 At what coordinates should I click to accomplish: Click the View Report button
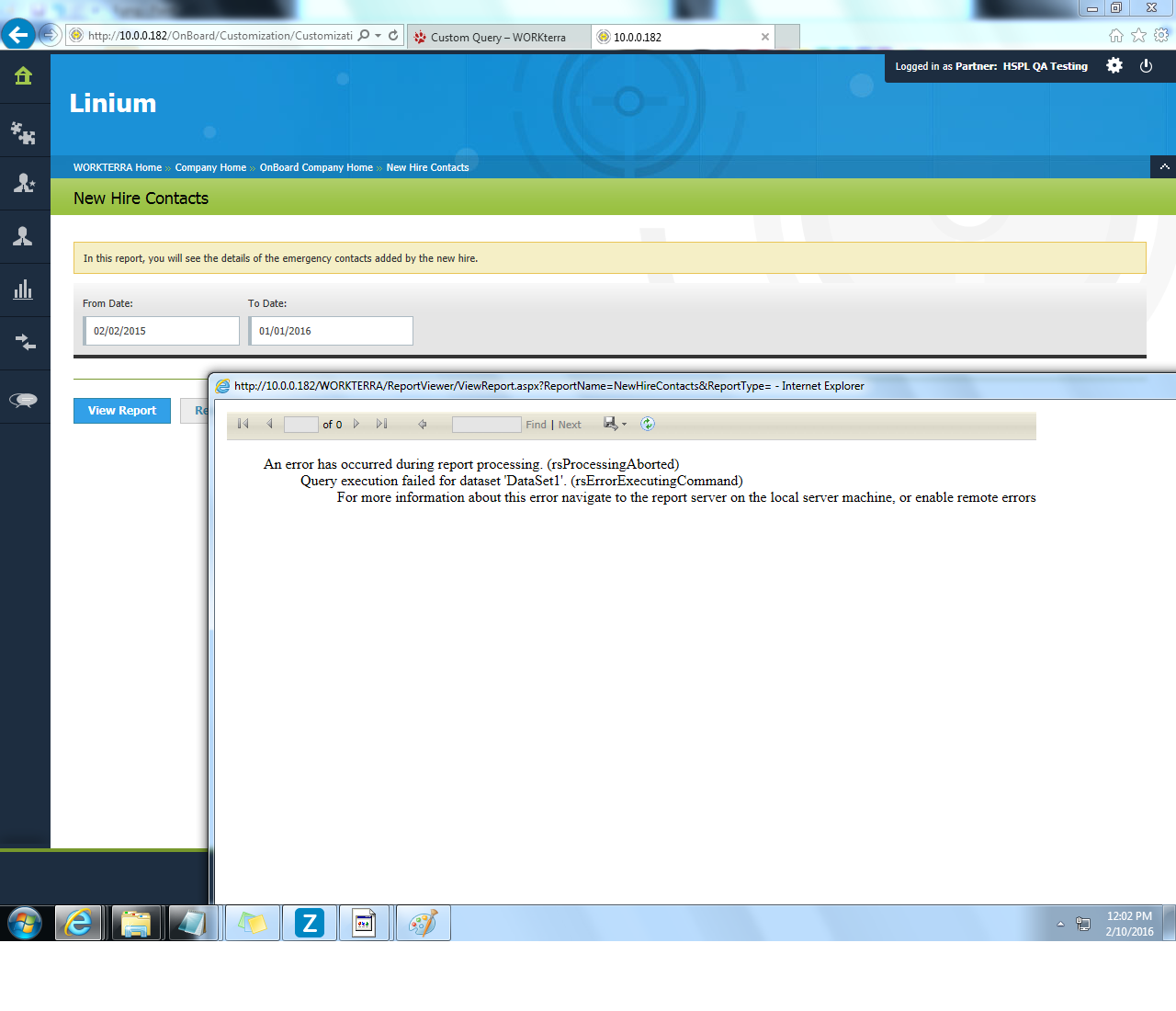pos(122,411)
